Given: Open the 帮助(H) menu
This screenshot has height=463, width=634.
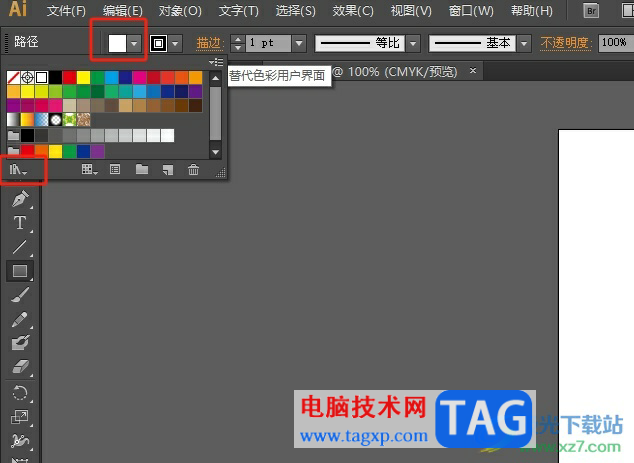Looking at the screenshot, I should [x=532, y=11].
